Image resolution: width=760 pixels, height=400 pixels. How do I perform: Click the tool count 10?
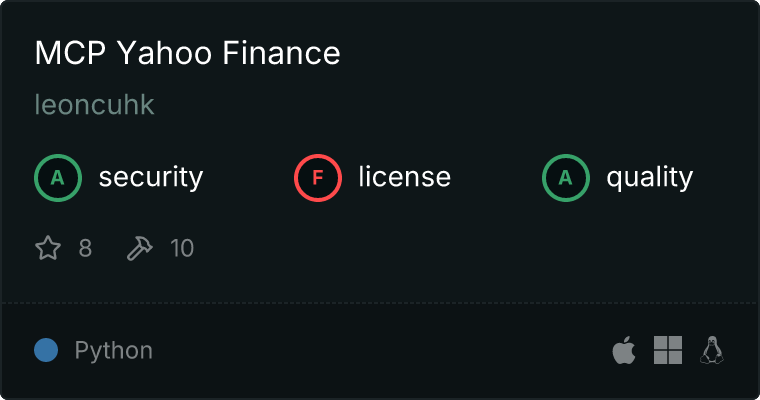point(182,248)
